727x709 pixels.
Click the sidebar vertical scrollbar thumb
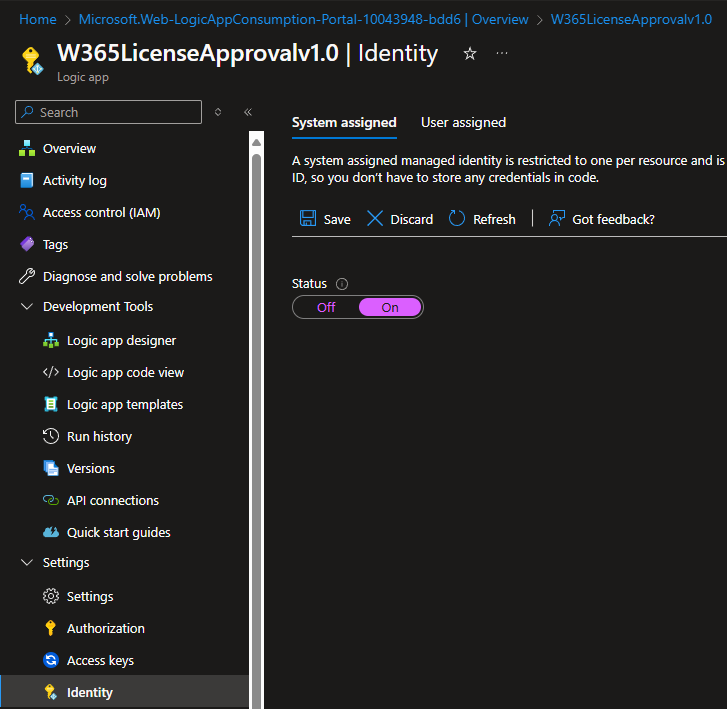point(256,429)
